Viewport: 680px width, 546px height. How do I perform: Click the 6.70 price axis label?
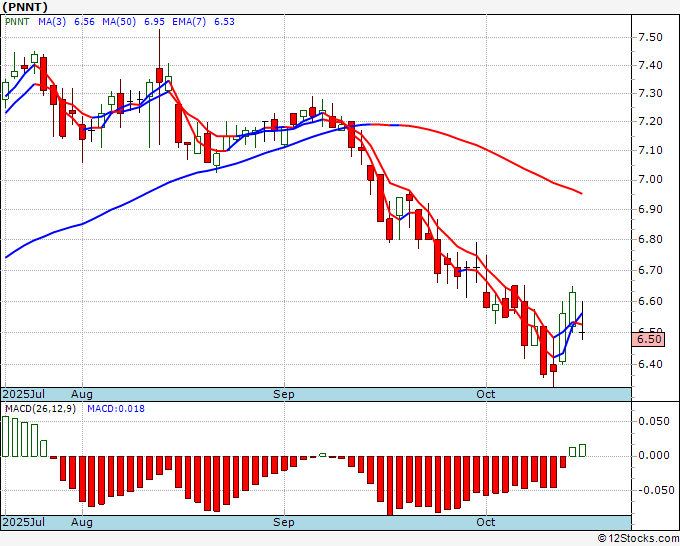coord(651,270)
